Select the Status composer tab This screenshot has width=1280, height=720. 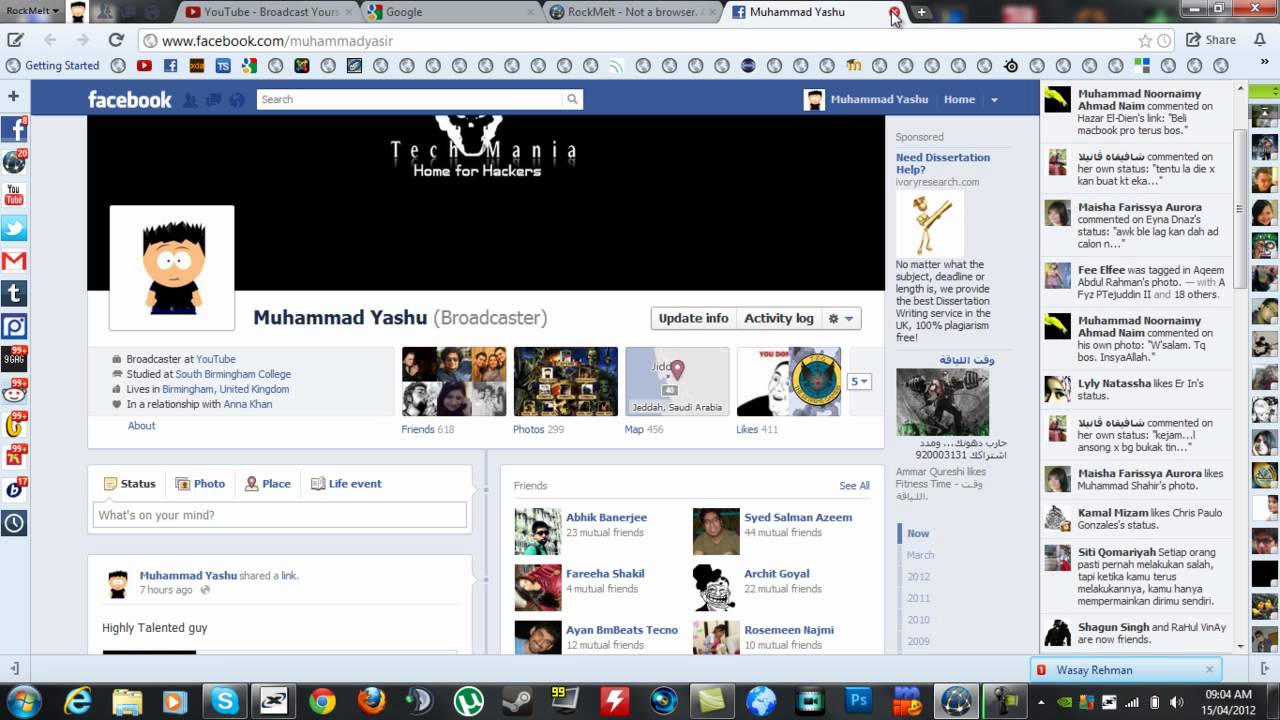coord(130,483)
